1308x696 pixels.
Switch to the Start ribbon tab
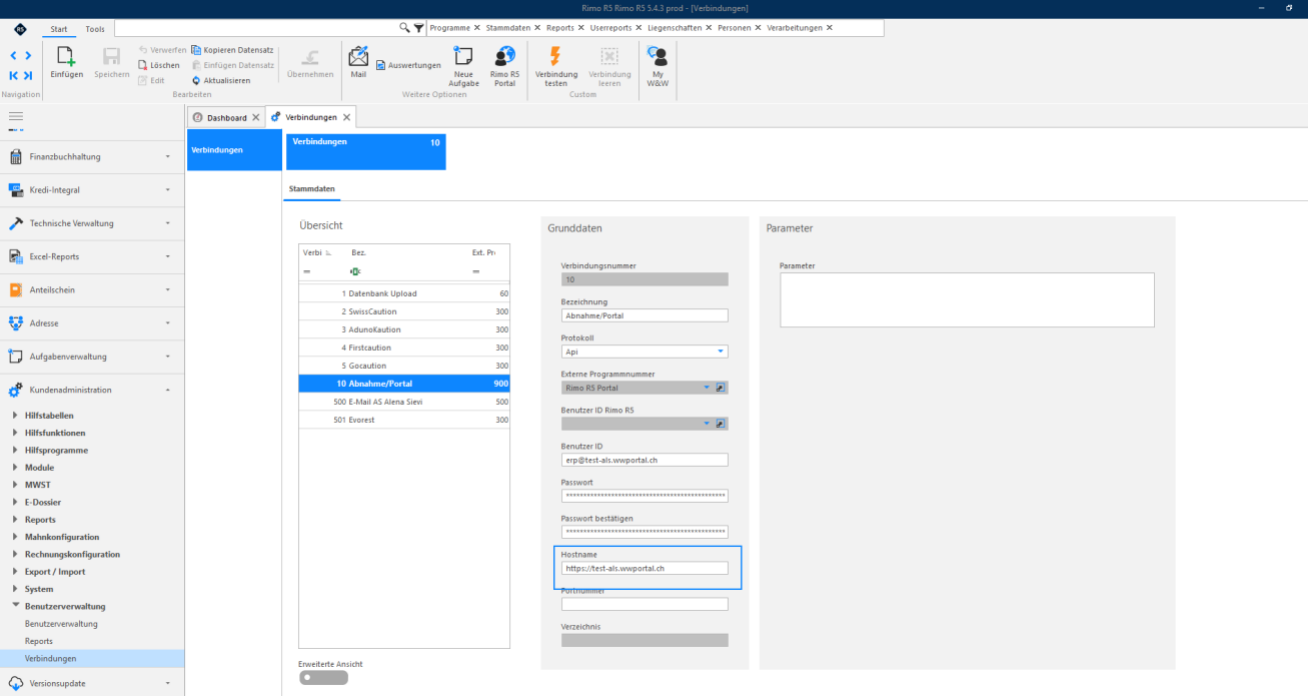click(x=59, y=29)
